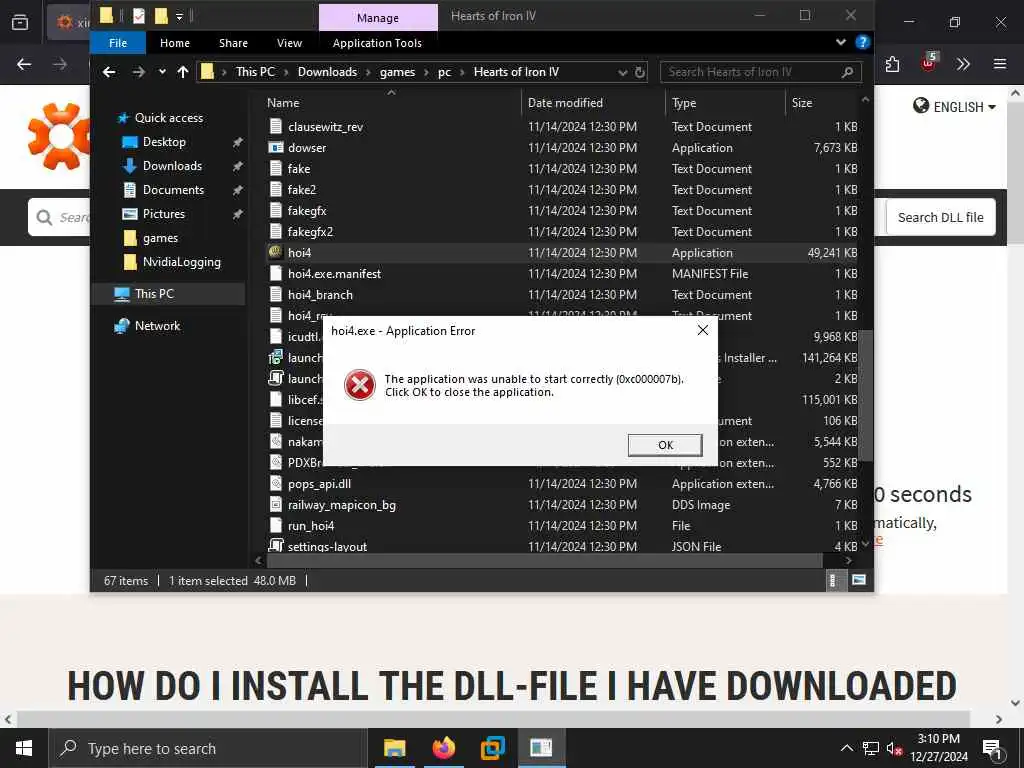Click 'games' in the address breadcrumb

(397, 72)
